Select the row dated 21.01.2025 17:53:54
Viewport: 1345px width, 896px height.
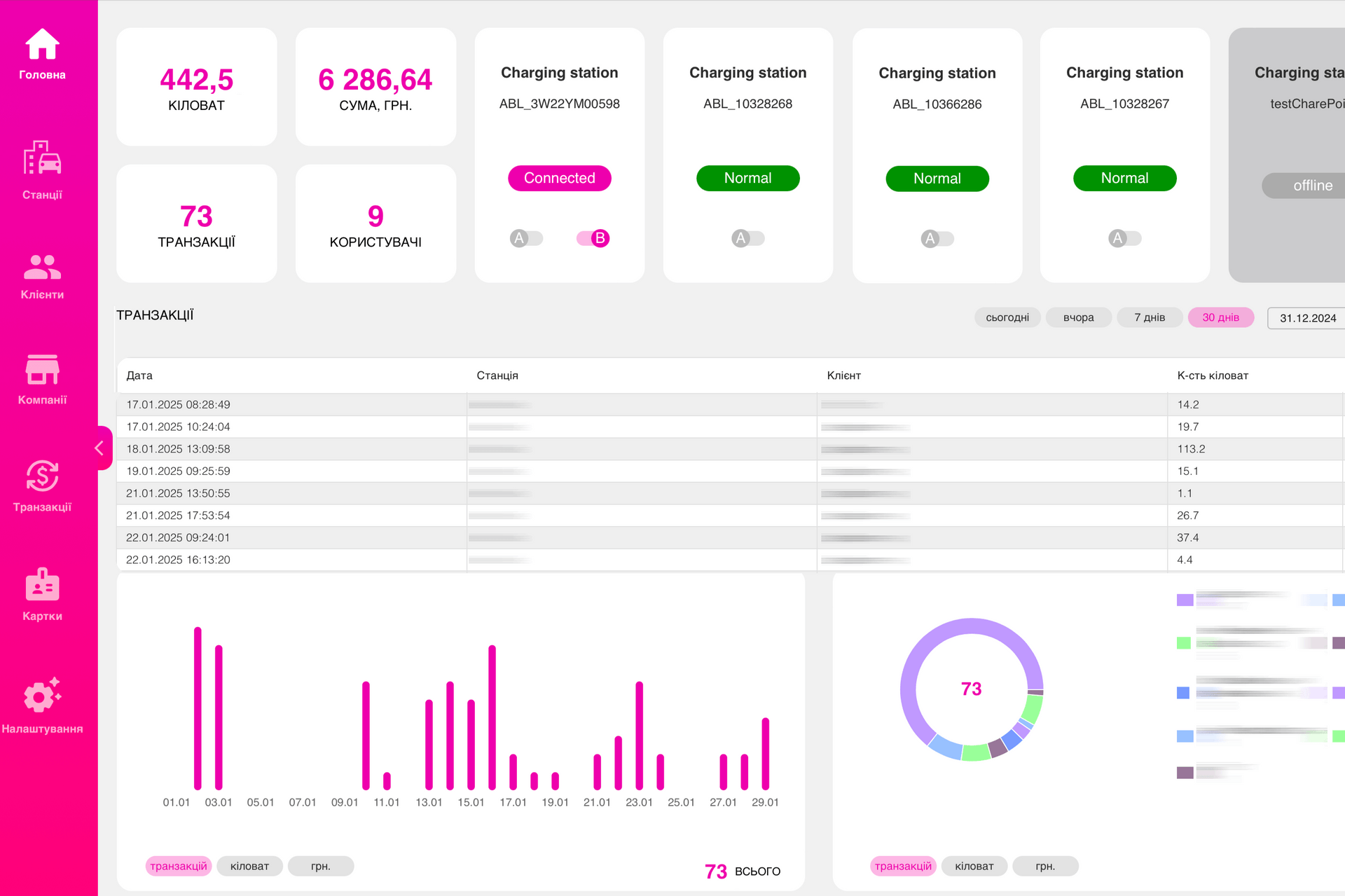point(729,516)
